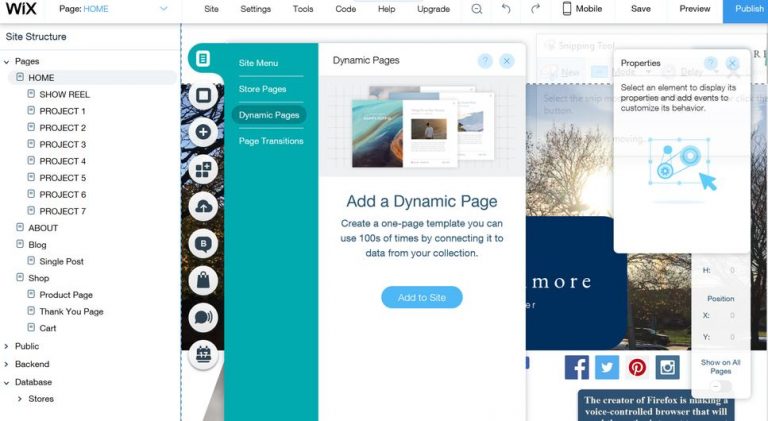
Task: Open the Code menu
Action: click(x=346, y=9)
